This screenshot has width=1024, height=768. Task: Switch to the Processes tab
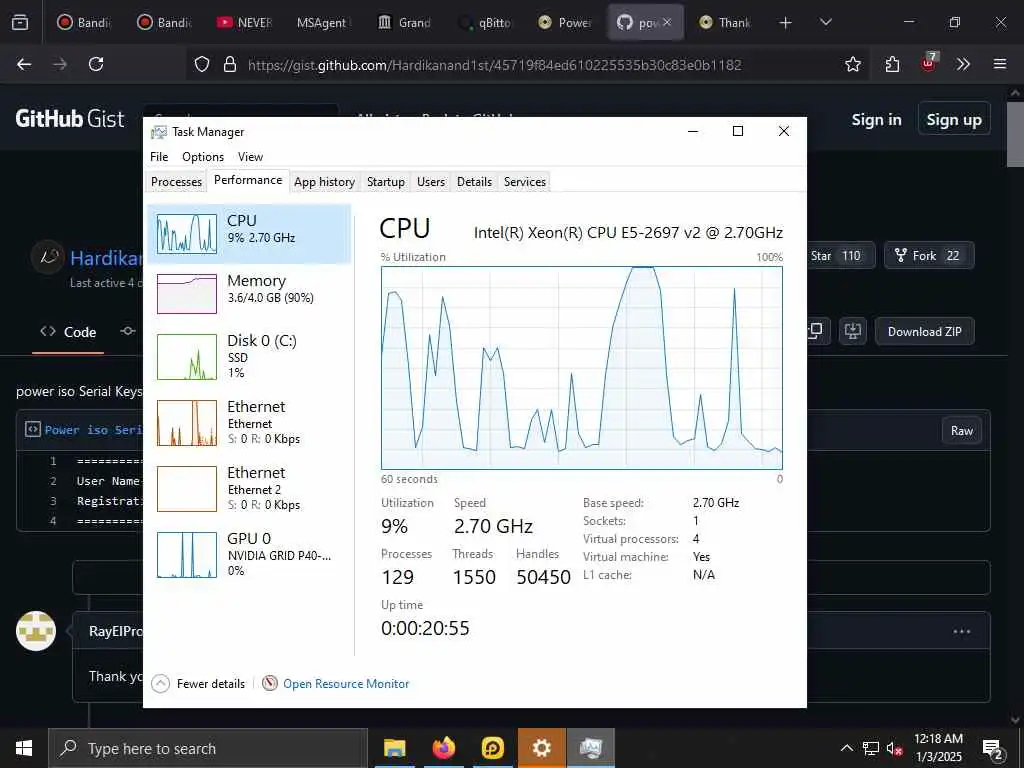pos(176,182)
